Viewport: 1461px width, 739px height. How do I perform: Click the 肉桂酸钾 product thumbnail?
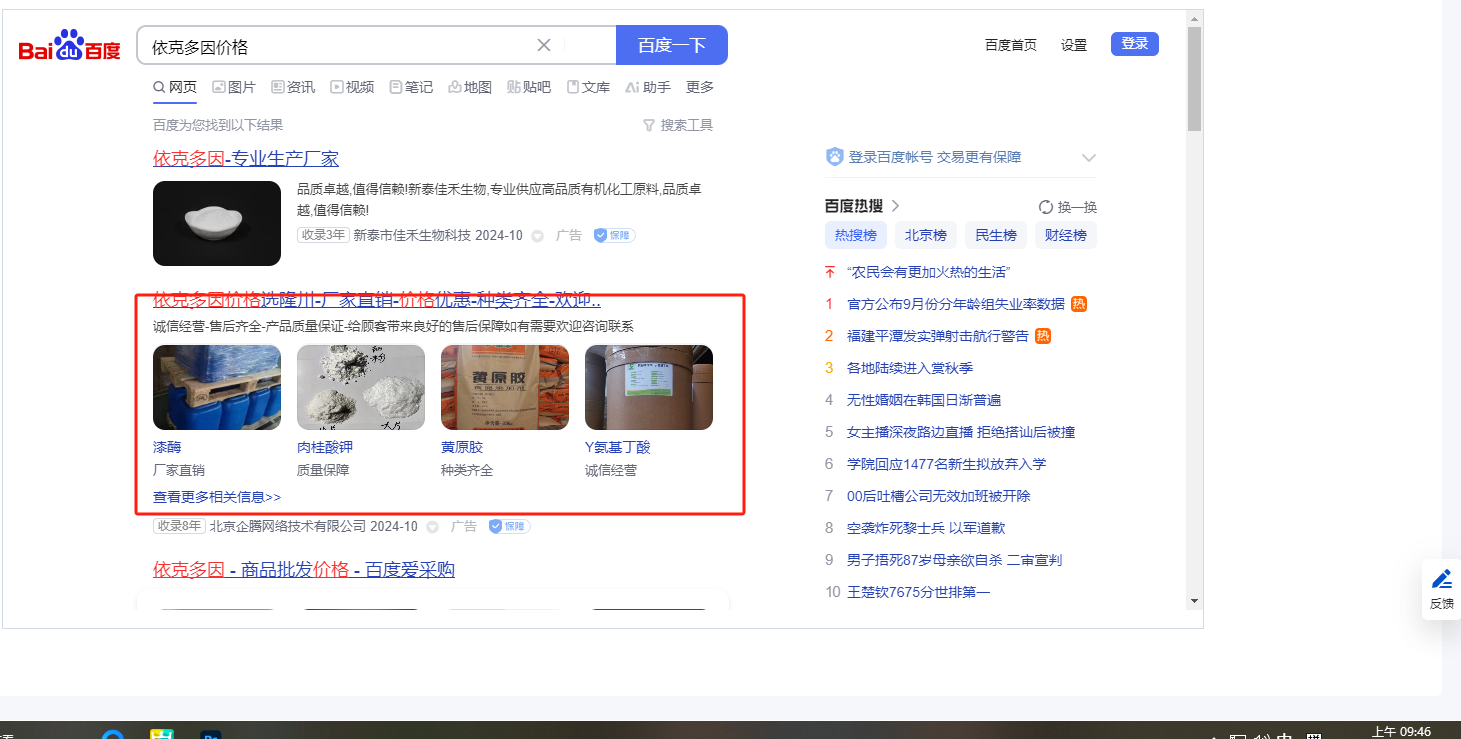click(361, 387)
